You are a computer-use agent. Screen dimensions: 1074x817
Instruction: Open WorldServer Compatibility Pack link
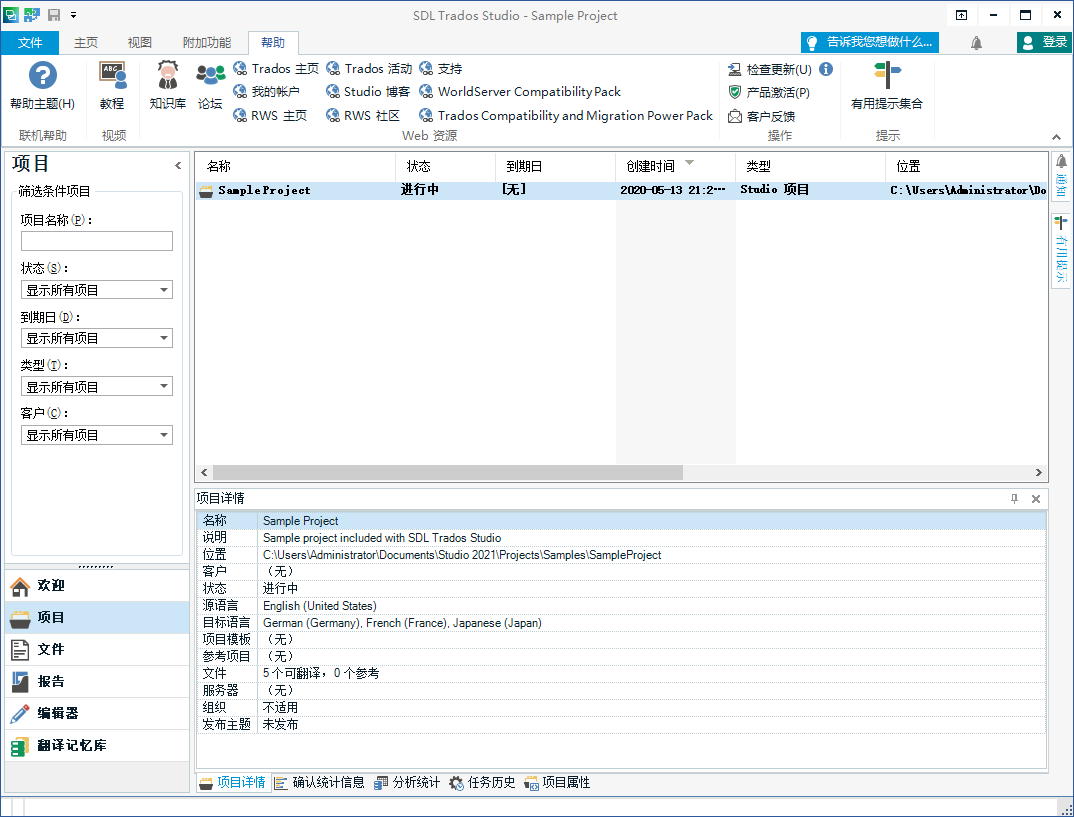click(x=520, y=91)
